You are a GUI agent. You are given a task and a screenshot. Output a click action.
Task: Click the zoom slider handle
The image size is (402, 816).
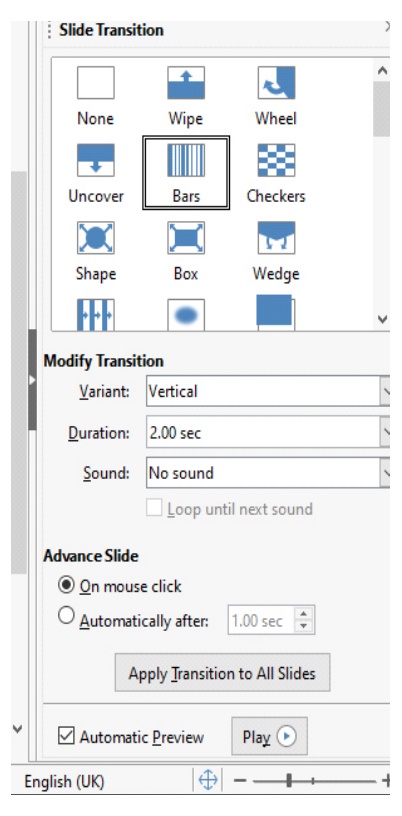pyautogui.click(x=289, y=780)
